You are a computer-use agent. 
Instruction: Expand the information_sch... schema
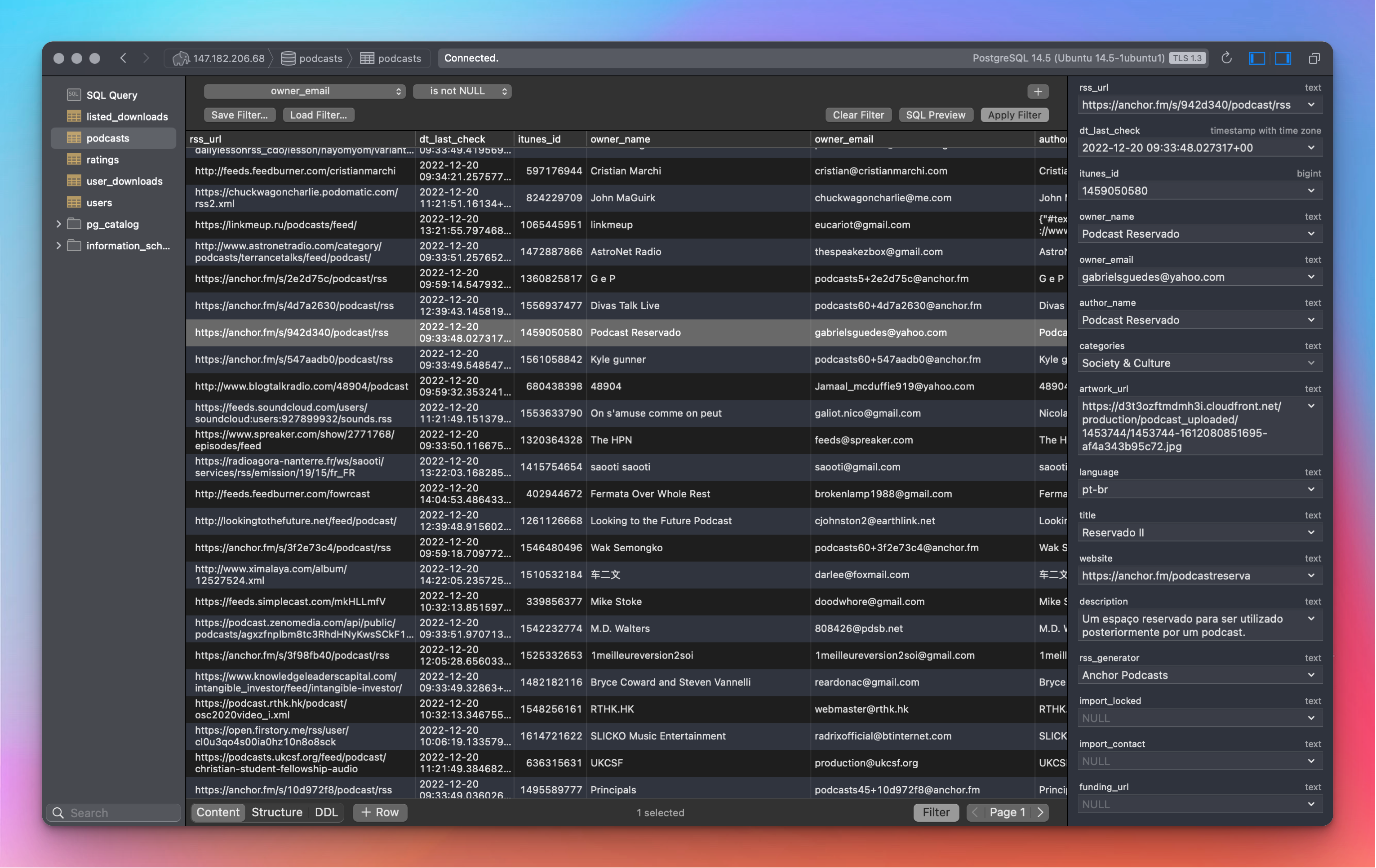tap(58, 245)
